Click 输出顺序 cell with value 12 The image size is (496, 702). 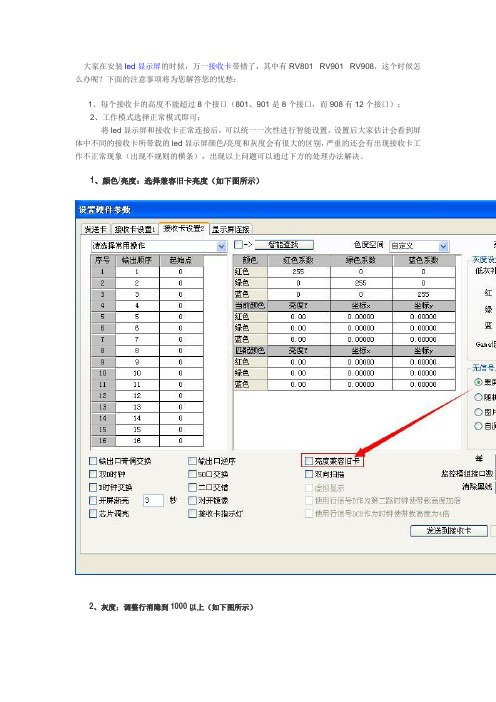coord(137,396)
